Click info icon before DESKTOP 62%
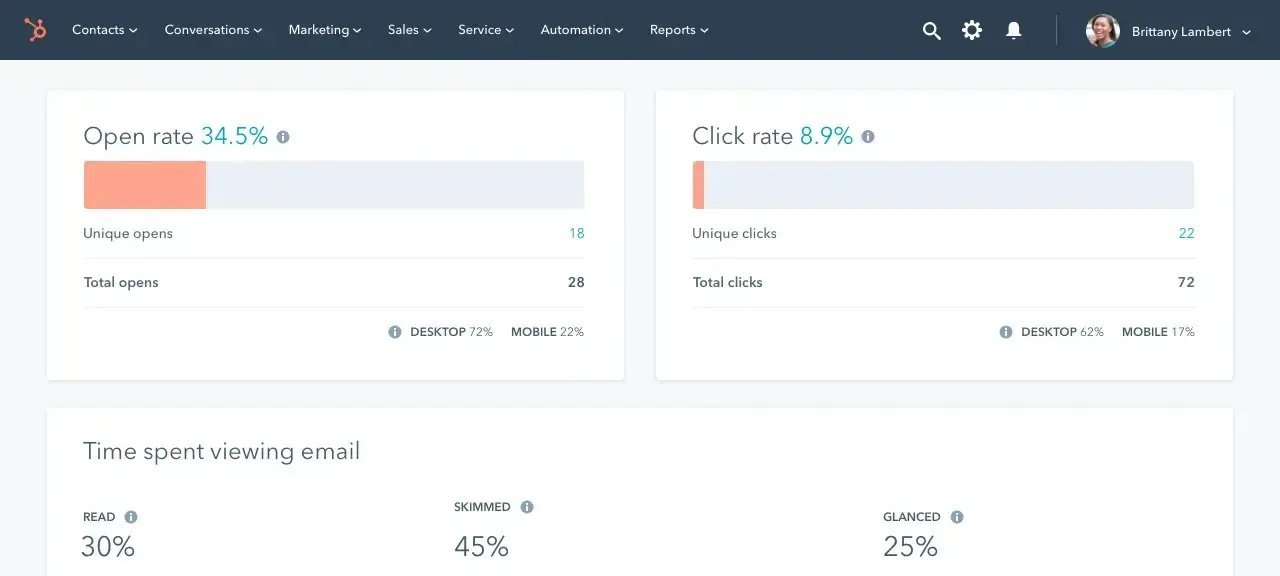 click(1006, 332)
